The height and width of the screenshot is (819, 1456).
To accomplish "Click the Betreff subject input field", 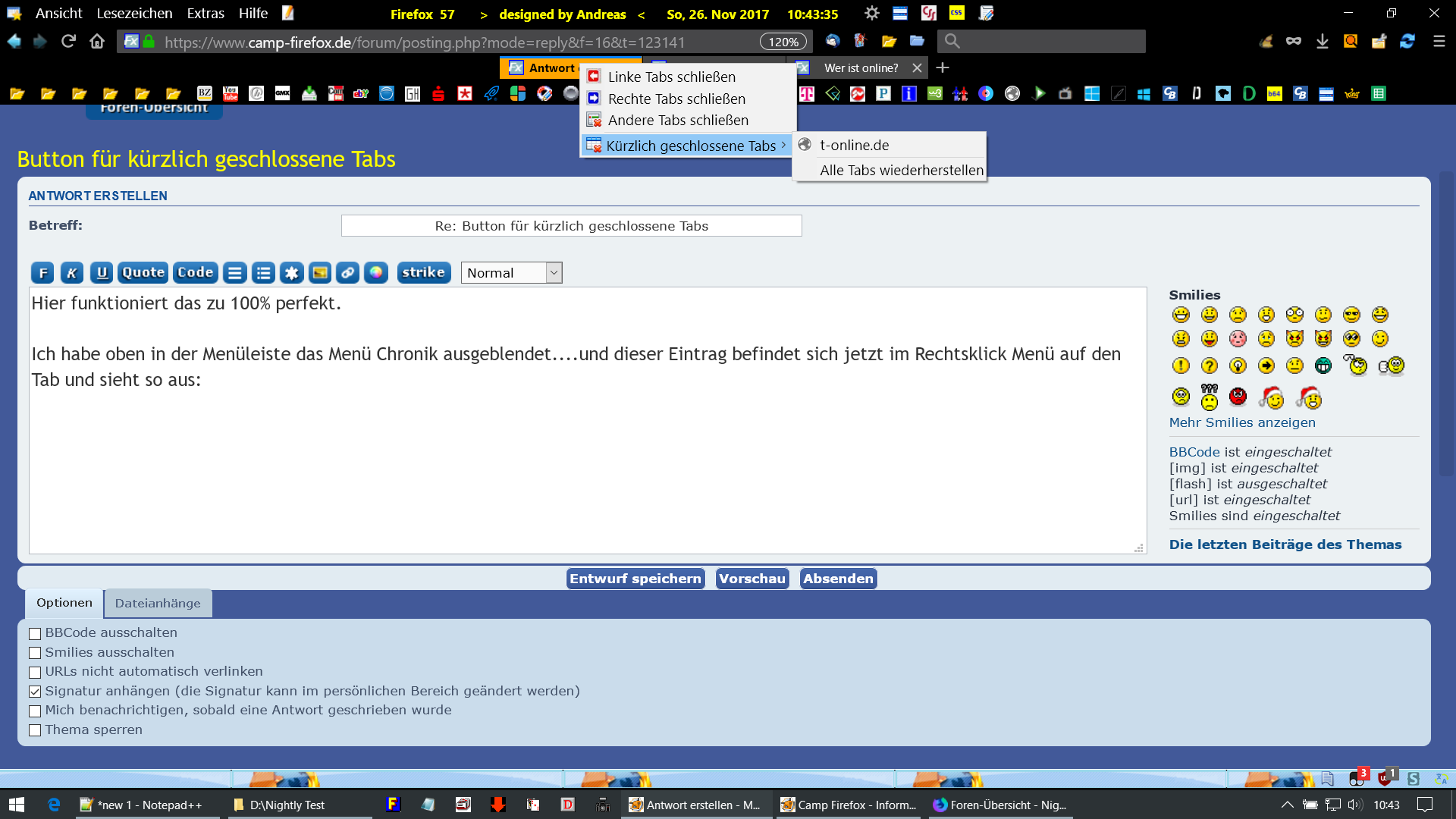I will 571,226.
